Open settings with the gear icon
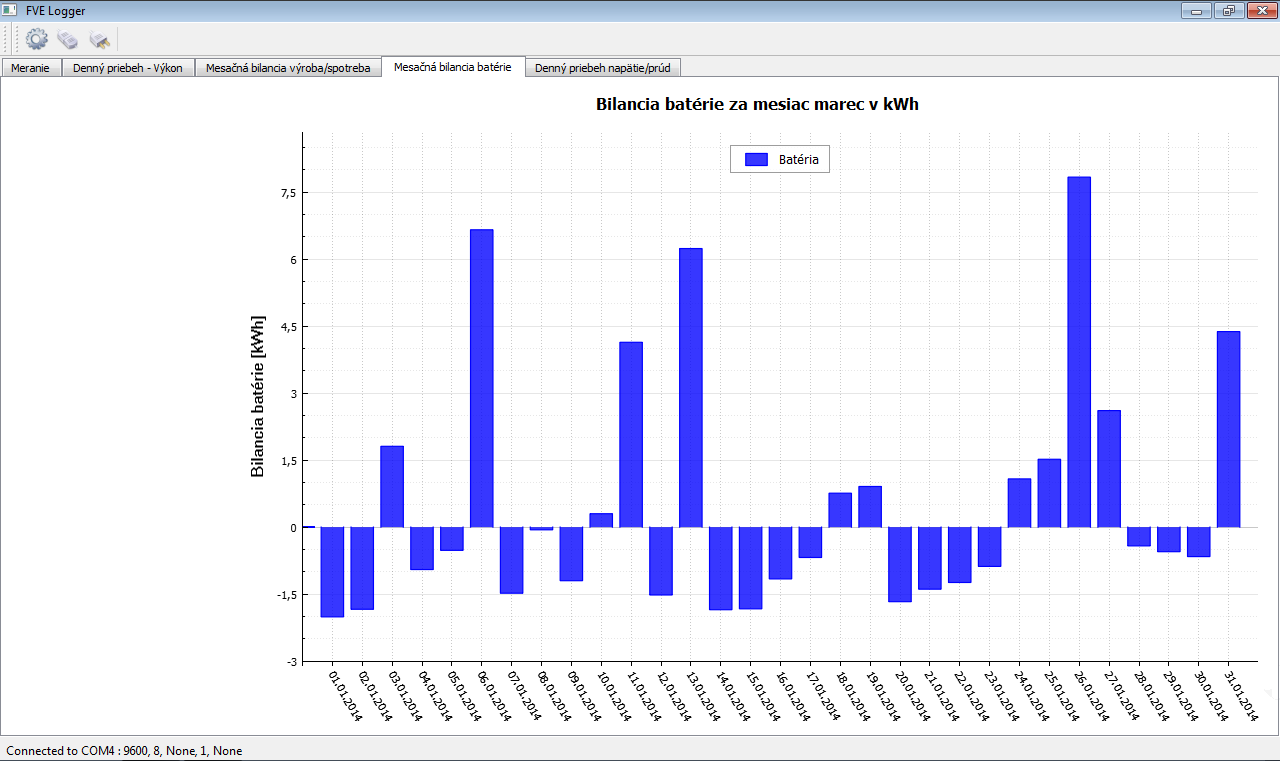 click(37, 39)
